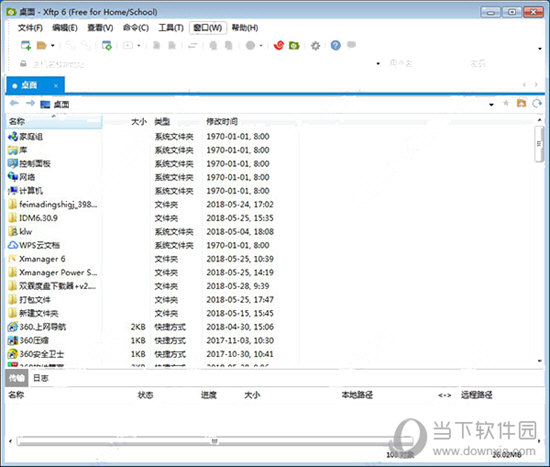Viewport: 550px width, 467px height.
Task: Click the vertical scrollbar thumb of file list
Action: [x=539, y=144]
